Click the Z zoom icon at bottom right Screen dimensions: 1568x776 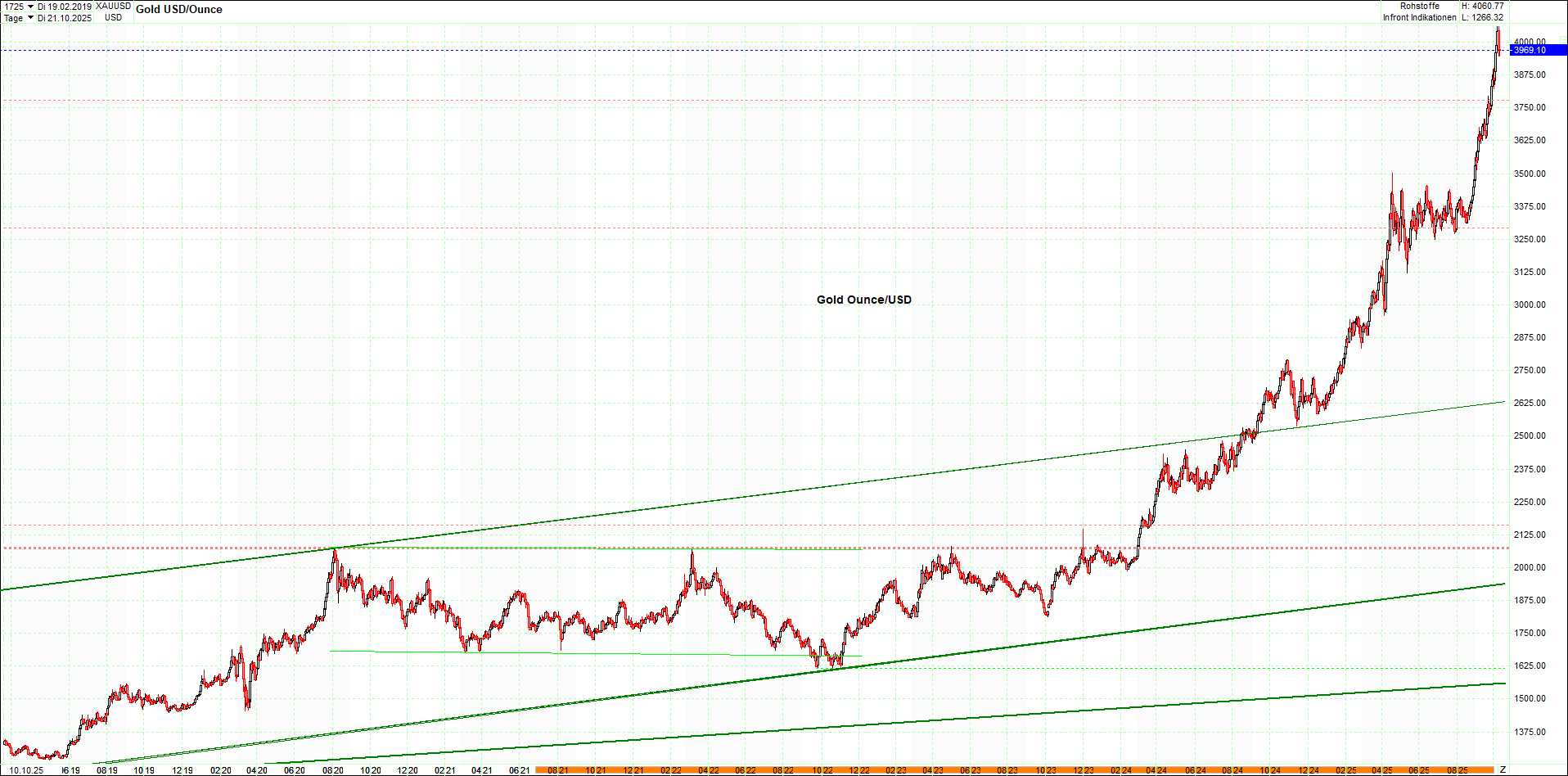tap(1503, 769)
